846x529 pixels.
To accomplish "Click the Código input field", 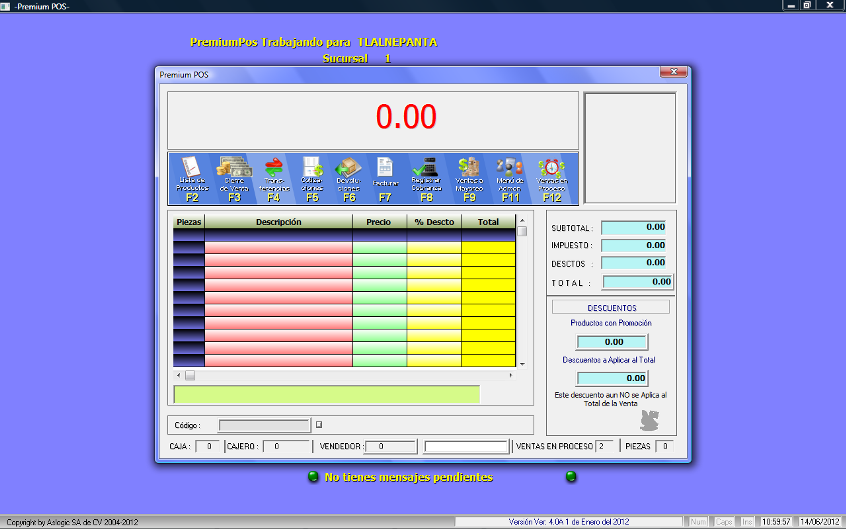I will [264, 425].
